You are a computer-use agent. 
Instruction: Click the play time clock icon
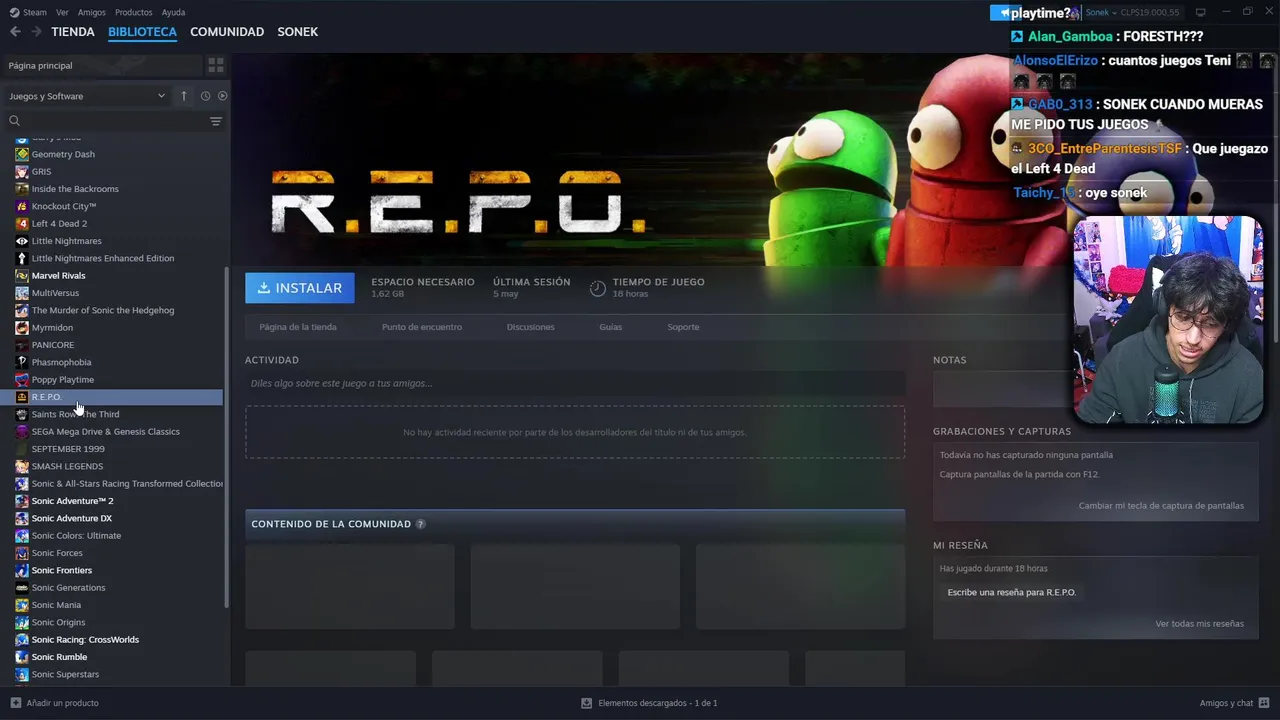click(597, 288)
